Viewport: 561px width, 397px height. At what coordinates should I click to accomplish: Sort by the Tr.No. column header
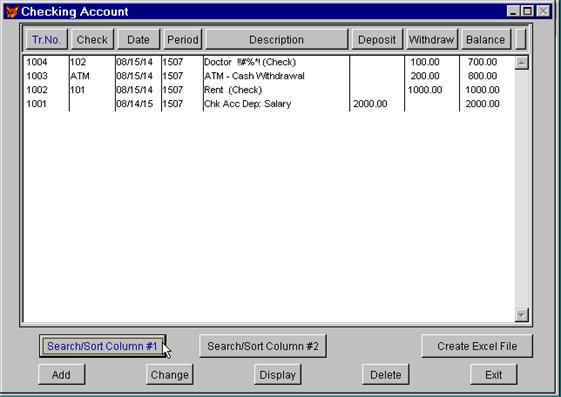47,39
